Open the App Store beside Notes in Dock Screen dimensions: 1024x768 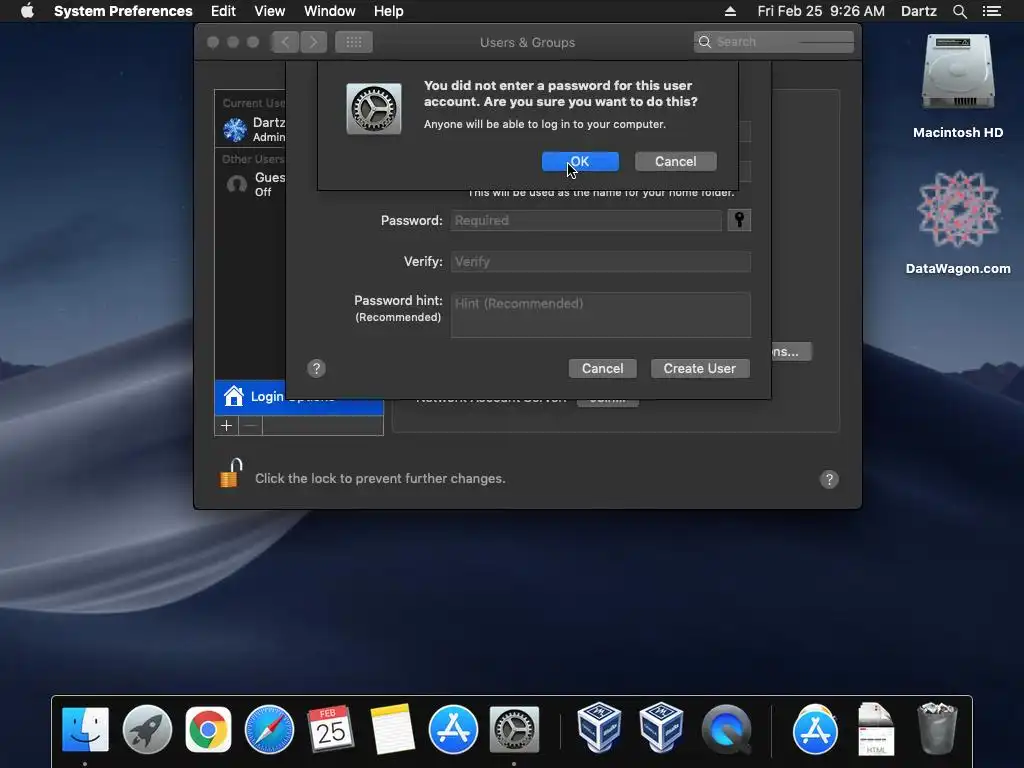[453, 729]
